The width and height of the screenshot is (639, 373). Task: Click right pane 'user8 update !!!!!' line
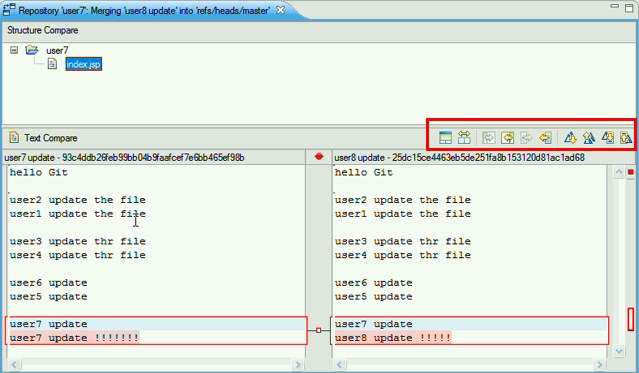393,338
